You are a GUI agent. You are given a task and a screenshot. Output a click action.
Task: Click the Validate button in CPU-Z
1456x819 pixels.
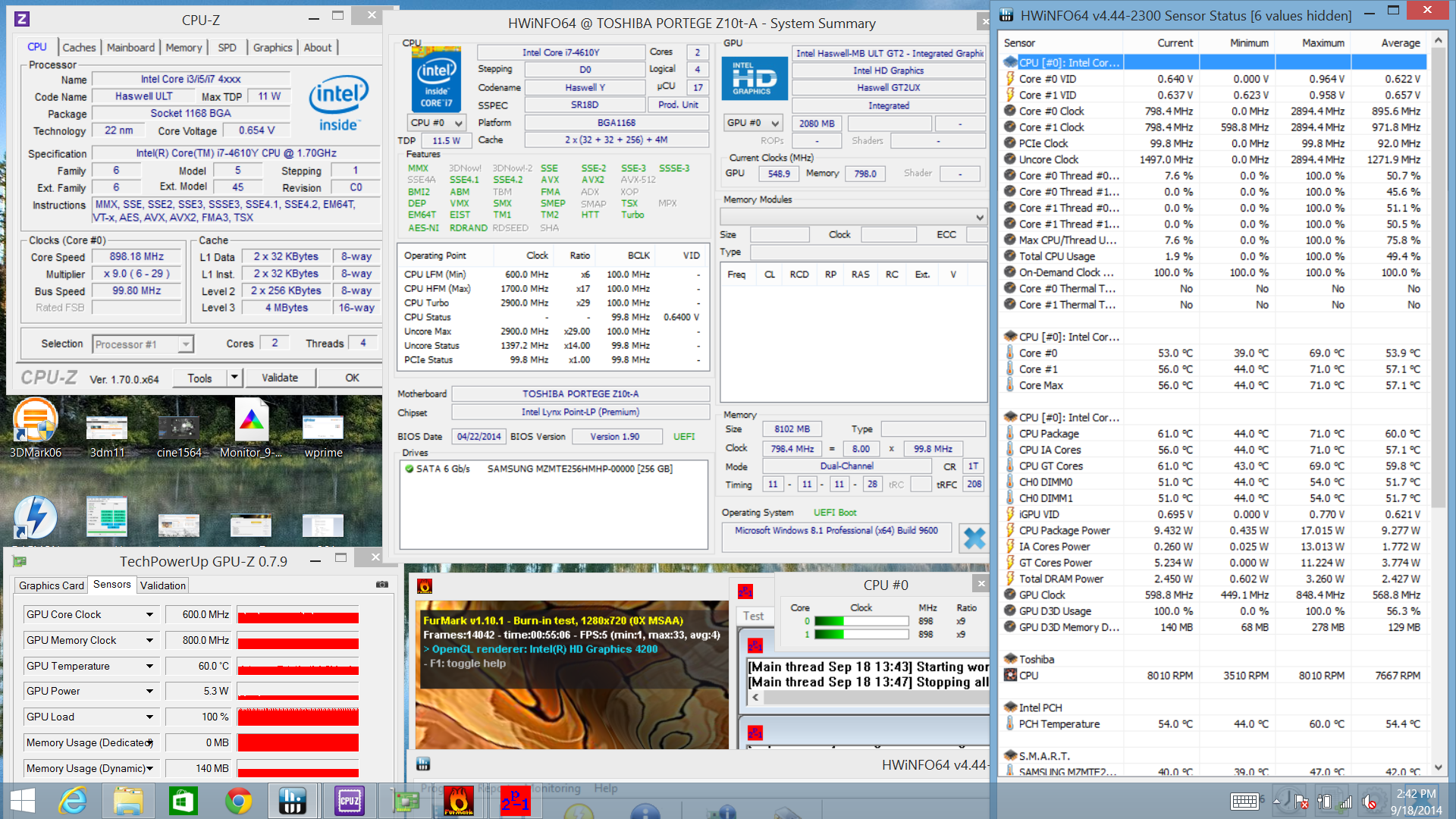click(280, 377)
